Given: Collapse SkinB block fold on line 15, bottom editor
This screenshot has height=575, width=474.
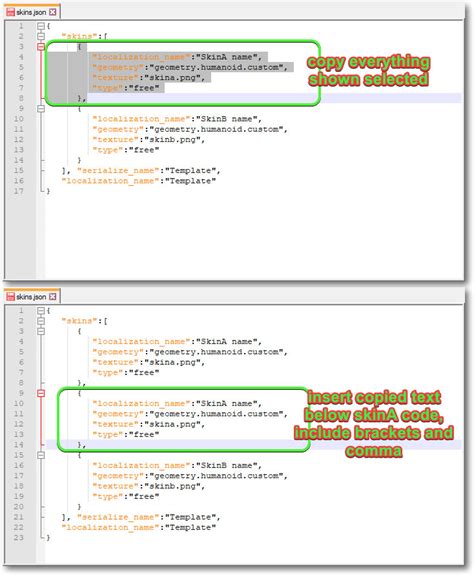Looking at the screenshot, I should click(41, 455).
